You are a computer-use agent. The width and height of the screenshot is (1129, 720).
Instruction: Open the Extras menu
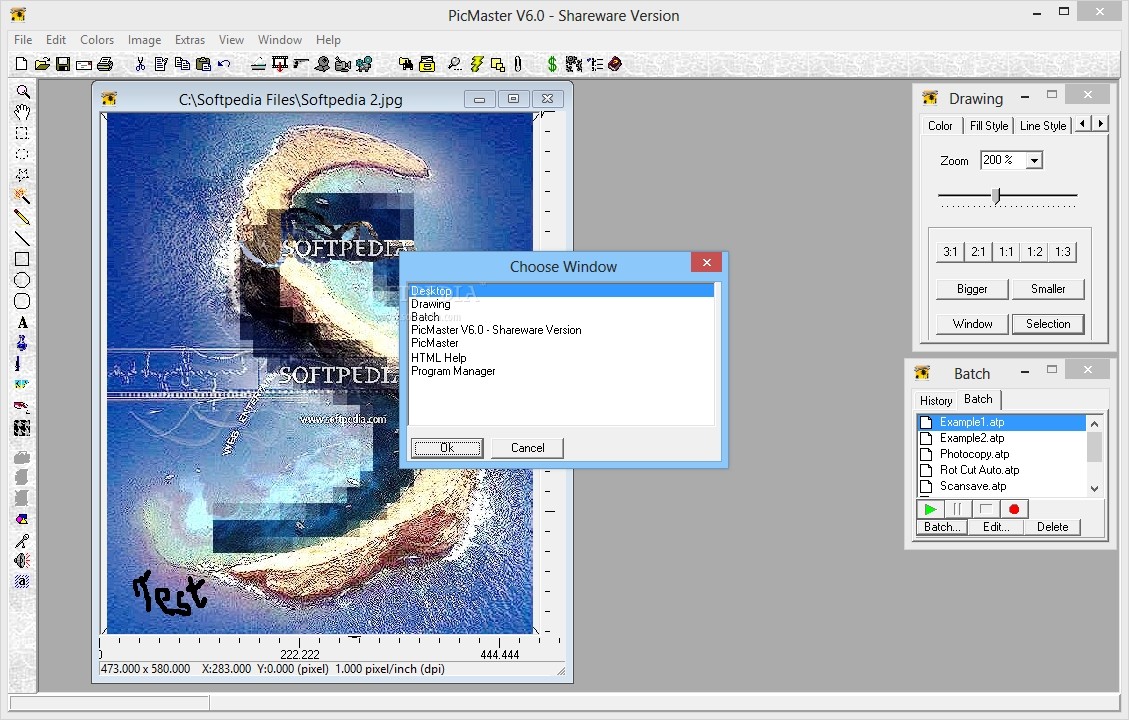pyautogui.click(x=189, y=40)
